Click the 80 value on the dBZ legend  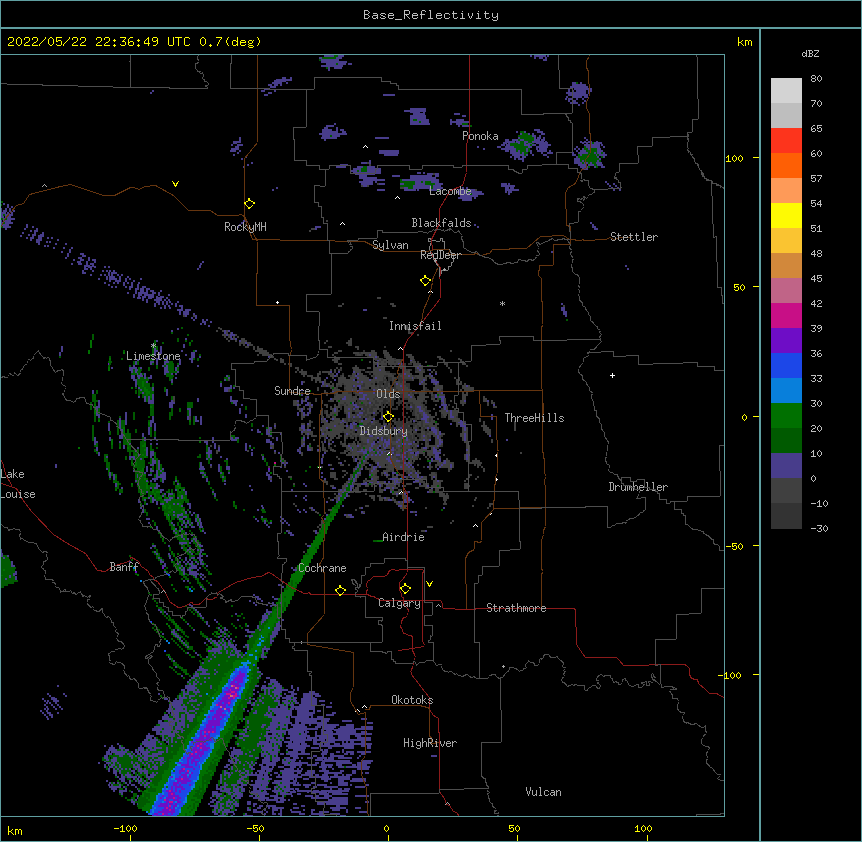tap(816, 79)
